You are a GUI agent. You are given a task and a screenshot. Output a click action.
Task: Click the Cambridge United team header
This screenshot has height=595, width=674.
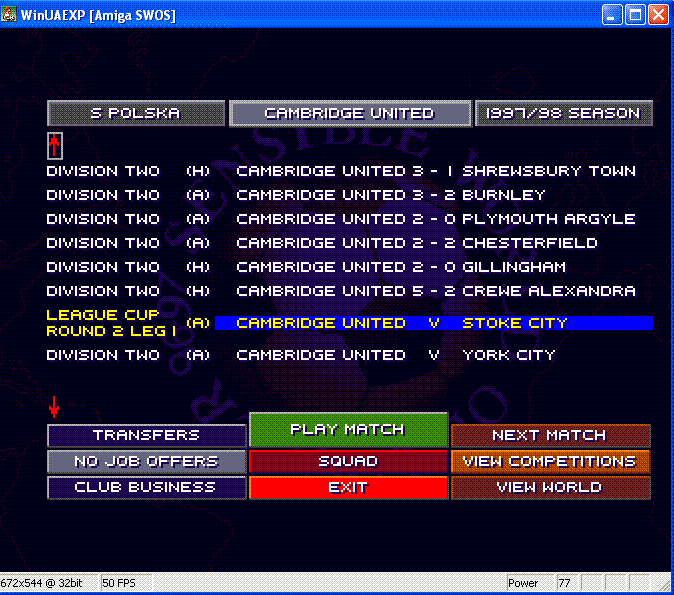[349, 114]
